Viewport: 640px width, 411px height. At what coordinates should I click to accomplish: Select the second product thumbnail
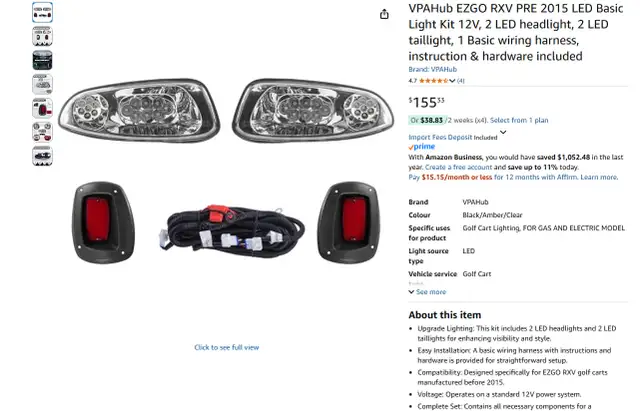click(x=42, y=36)
